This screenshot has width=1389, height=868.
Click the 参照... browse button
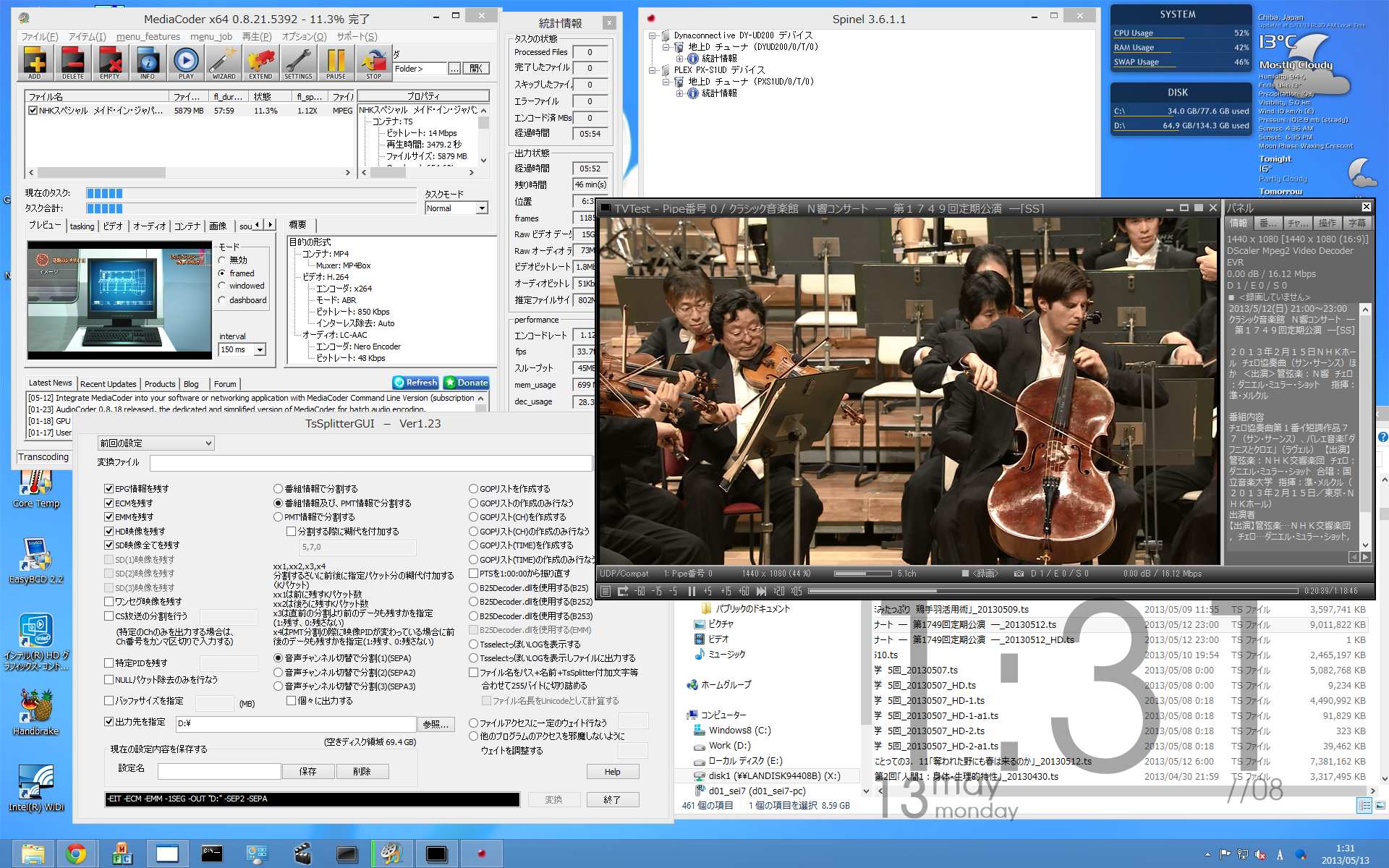436,724
